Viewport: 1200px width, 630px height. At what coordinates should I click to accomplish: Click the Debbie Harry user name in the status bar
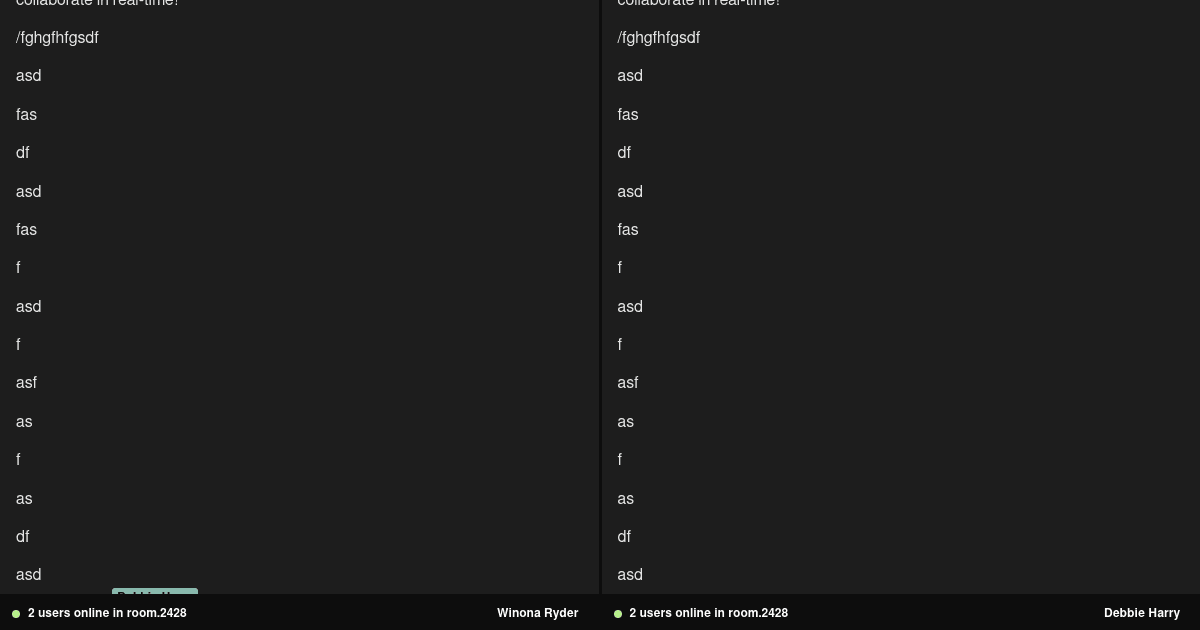pos(1141,613)
